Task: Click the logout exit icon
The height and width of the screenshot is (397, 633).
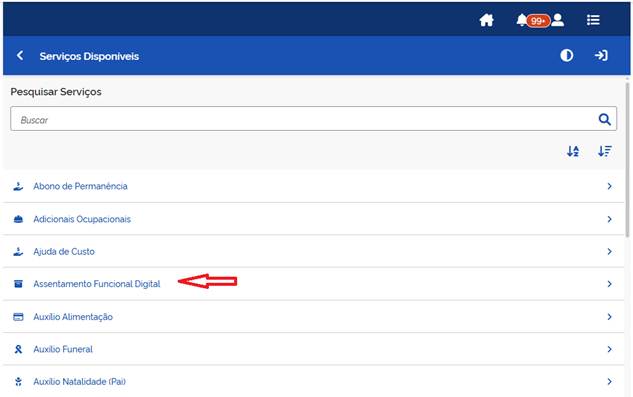Action: (601, 55)
